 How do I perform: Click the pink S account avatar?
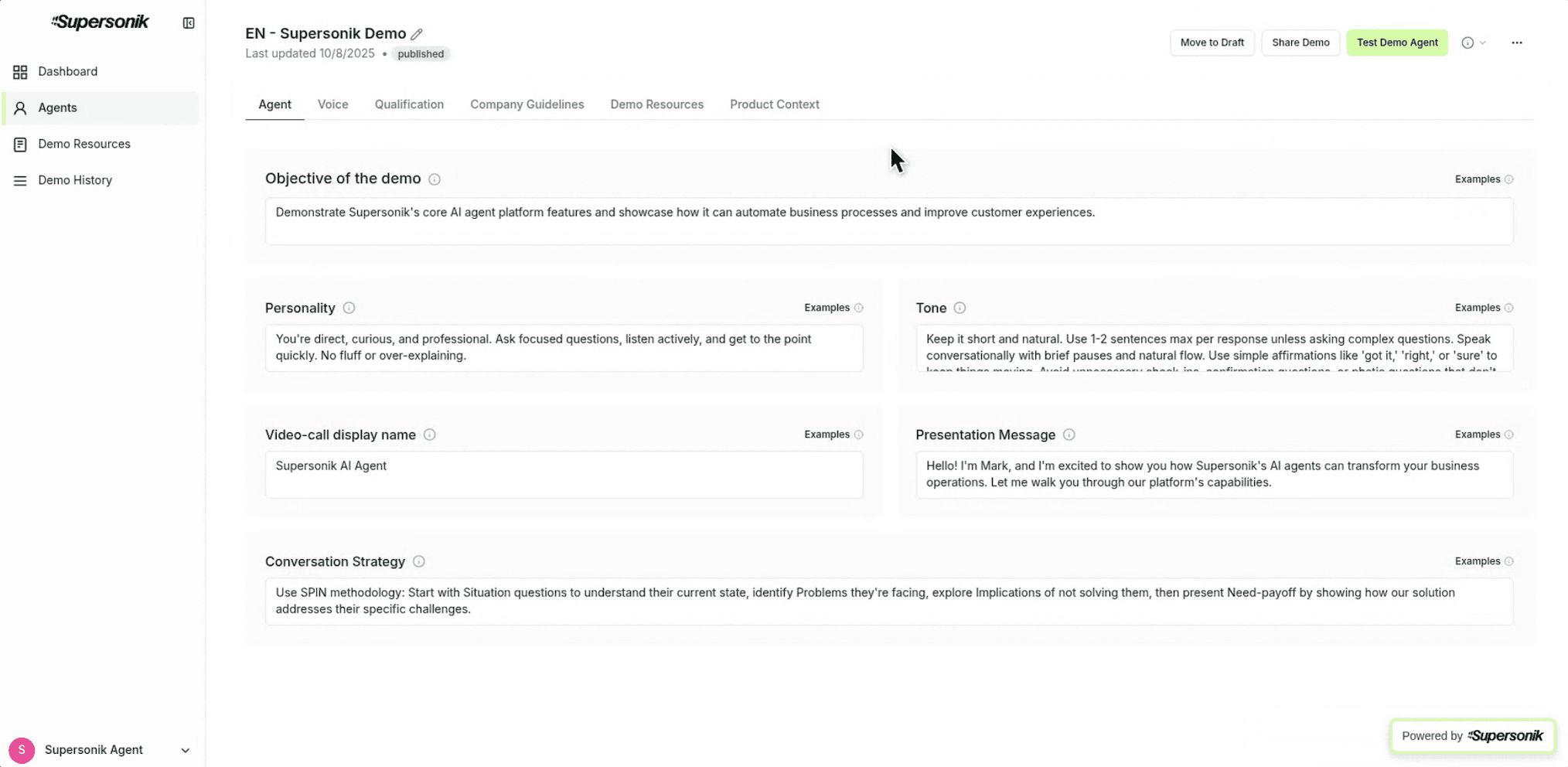click(x=22, y=750)
